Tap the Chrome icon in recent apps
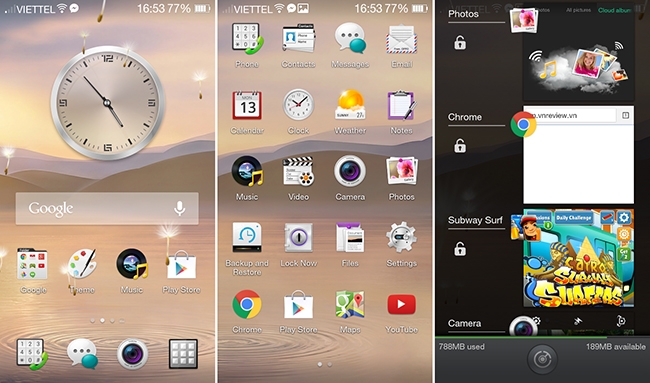Screen dimensions: 650x383 [x=523, y=124]
